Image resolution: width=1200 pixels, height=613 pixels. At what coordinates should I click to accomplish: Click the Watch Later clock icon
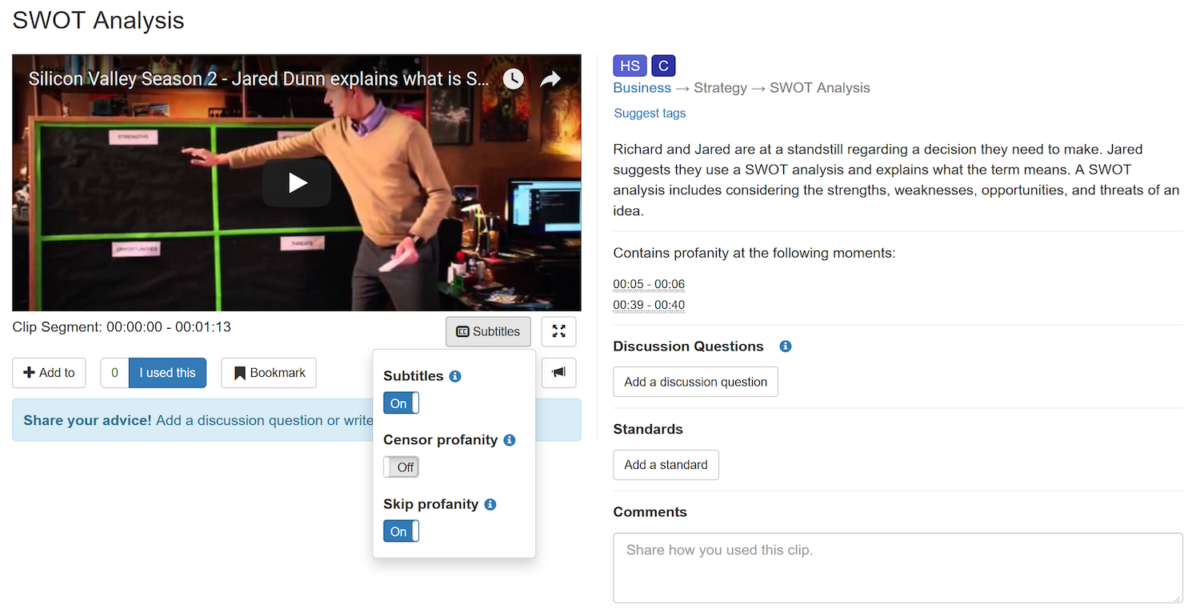pyautogui.click(x=513, y=78)
